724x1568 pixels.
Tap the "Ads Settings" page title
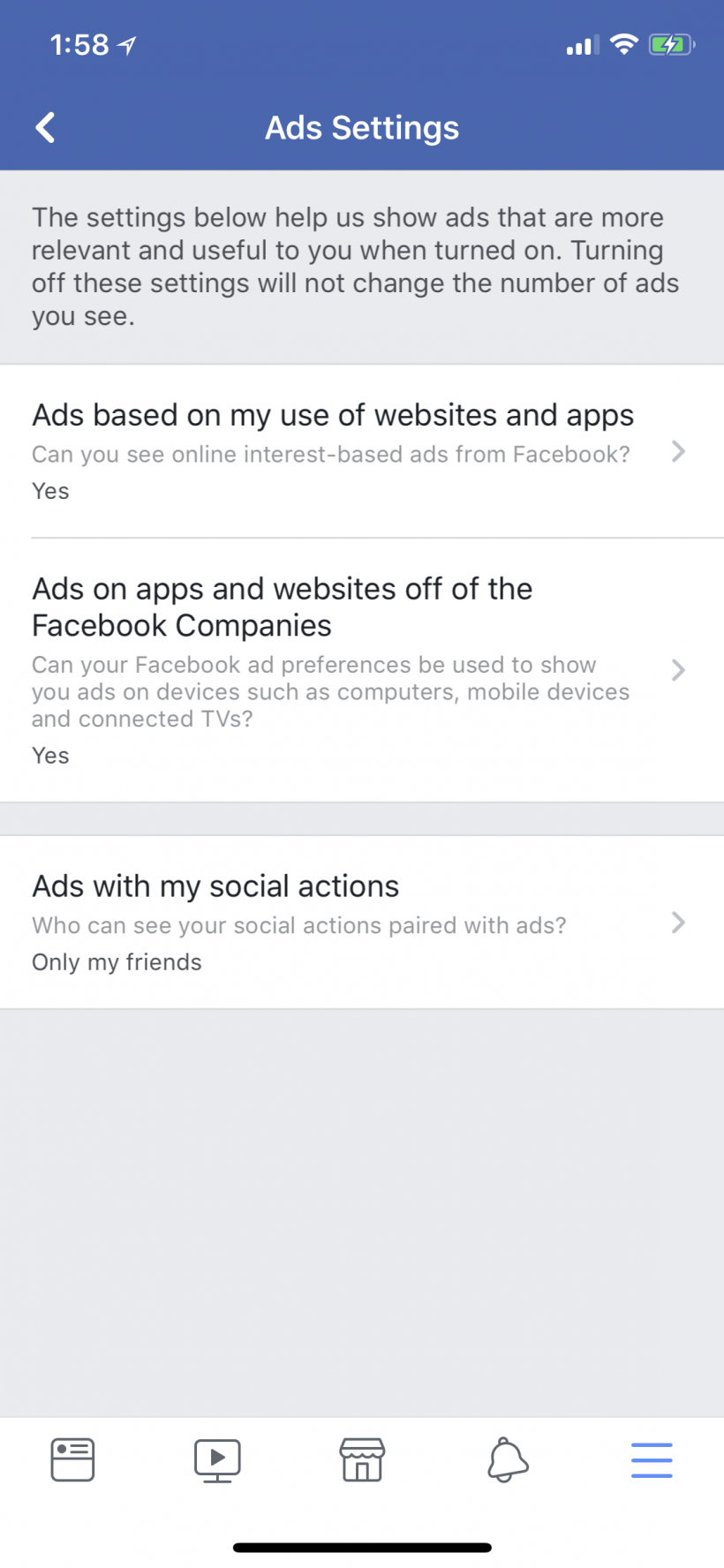pyautogui.click(x=362, y=128)
